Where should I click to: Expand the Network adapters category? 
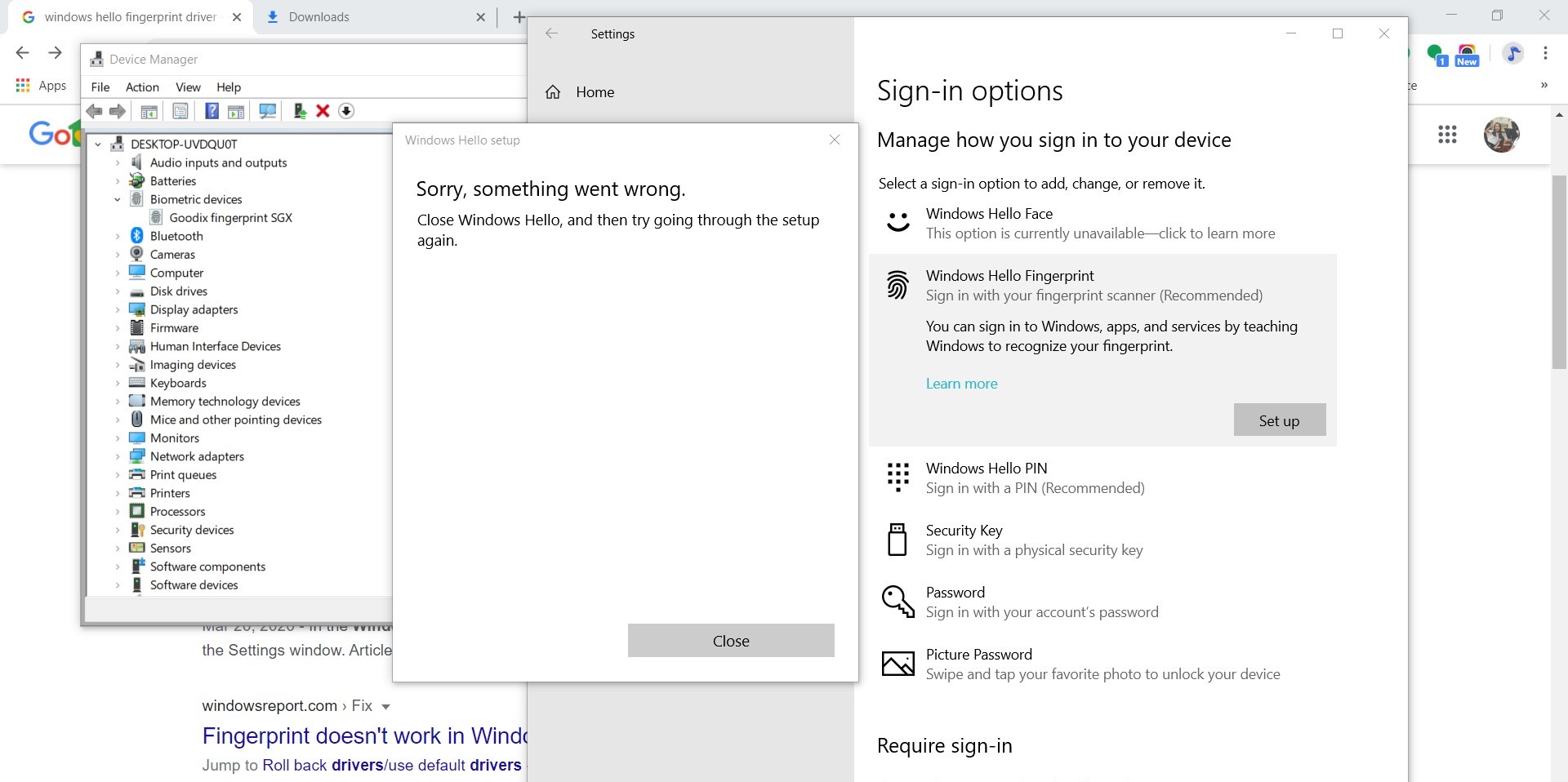click(118, 456)
